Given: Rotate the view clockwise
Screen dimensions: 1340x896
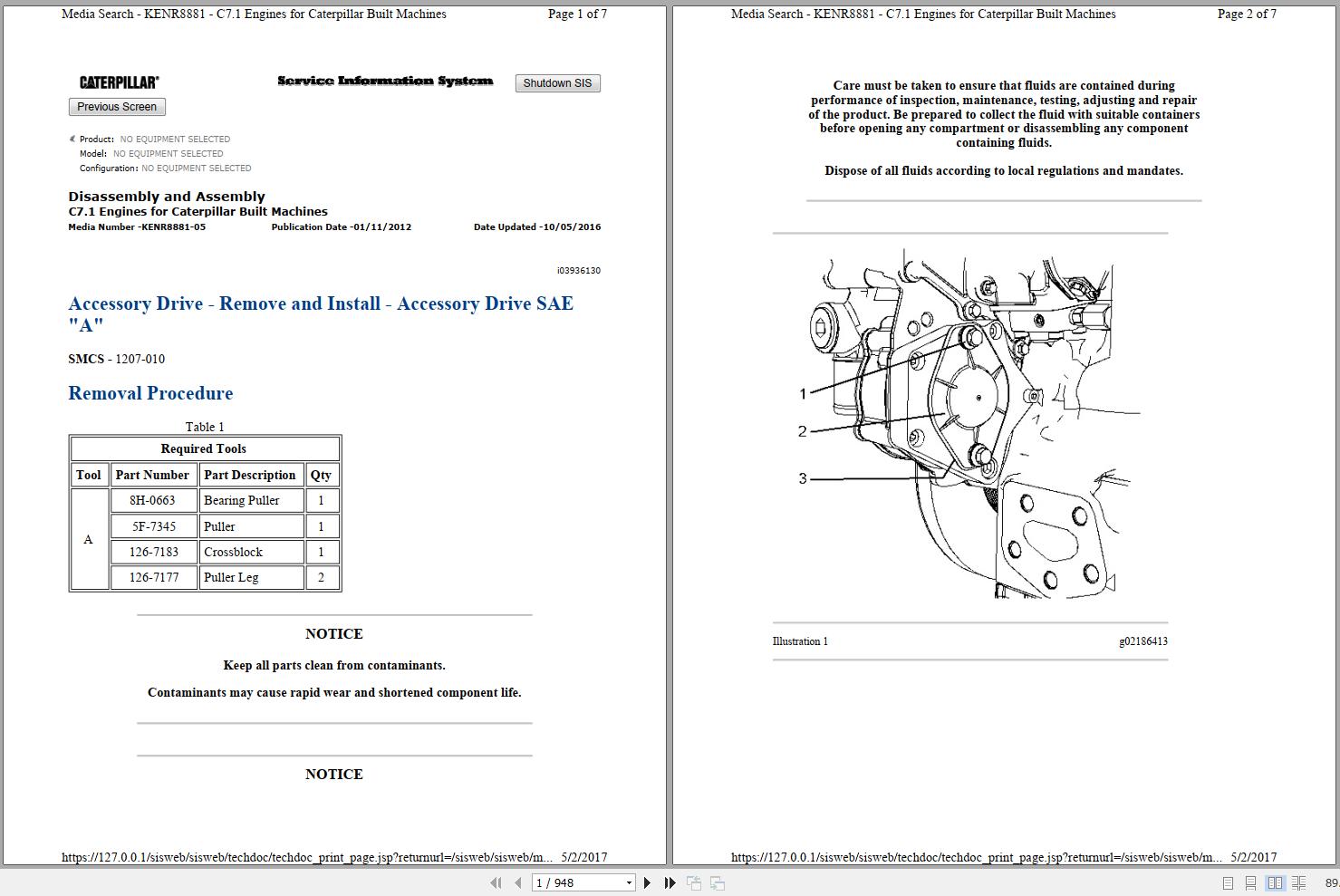Looking at the screenshot, I should pyautogui.click(x=717, y=882).
